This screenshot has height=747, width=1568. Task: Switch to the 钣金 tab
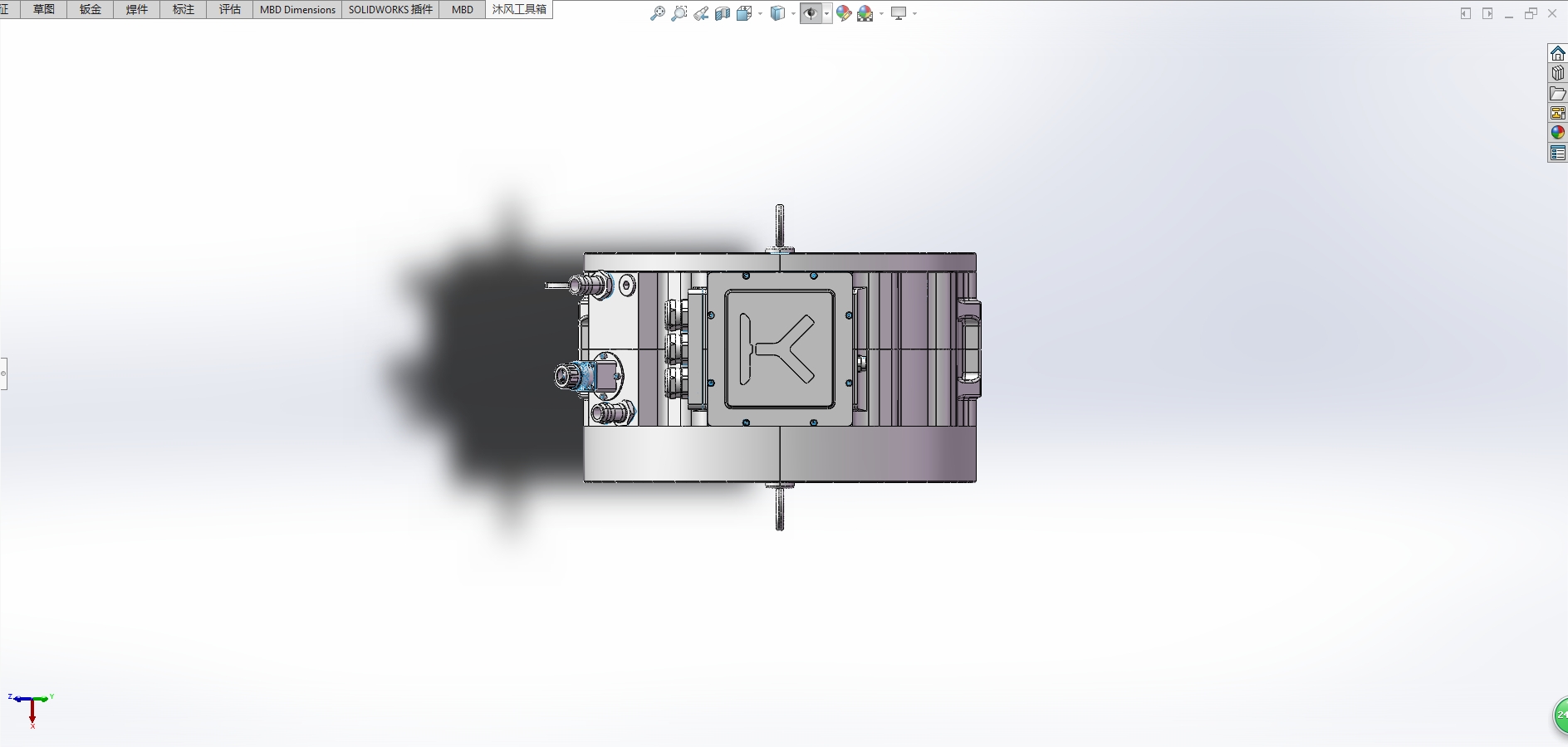coord(91,9)
